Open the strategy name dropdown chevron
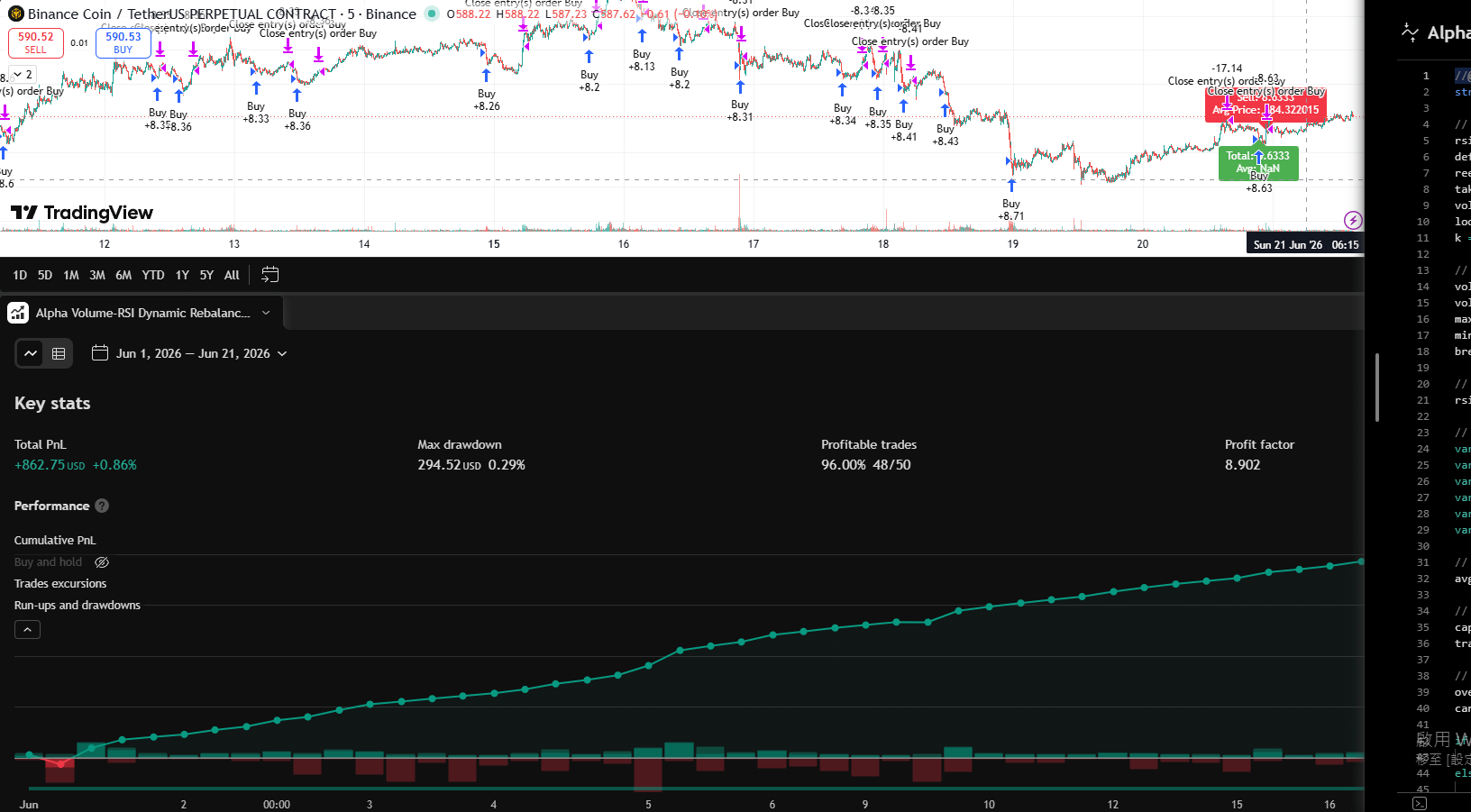This screenshot has height=812, width=1471. click(266, 313)
